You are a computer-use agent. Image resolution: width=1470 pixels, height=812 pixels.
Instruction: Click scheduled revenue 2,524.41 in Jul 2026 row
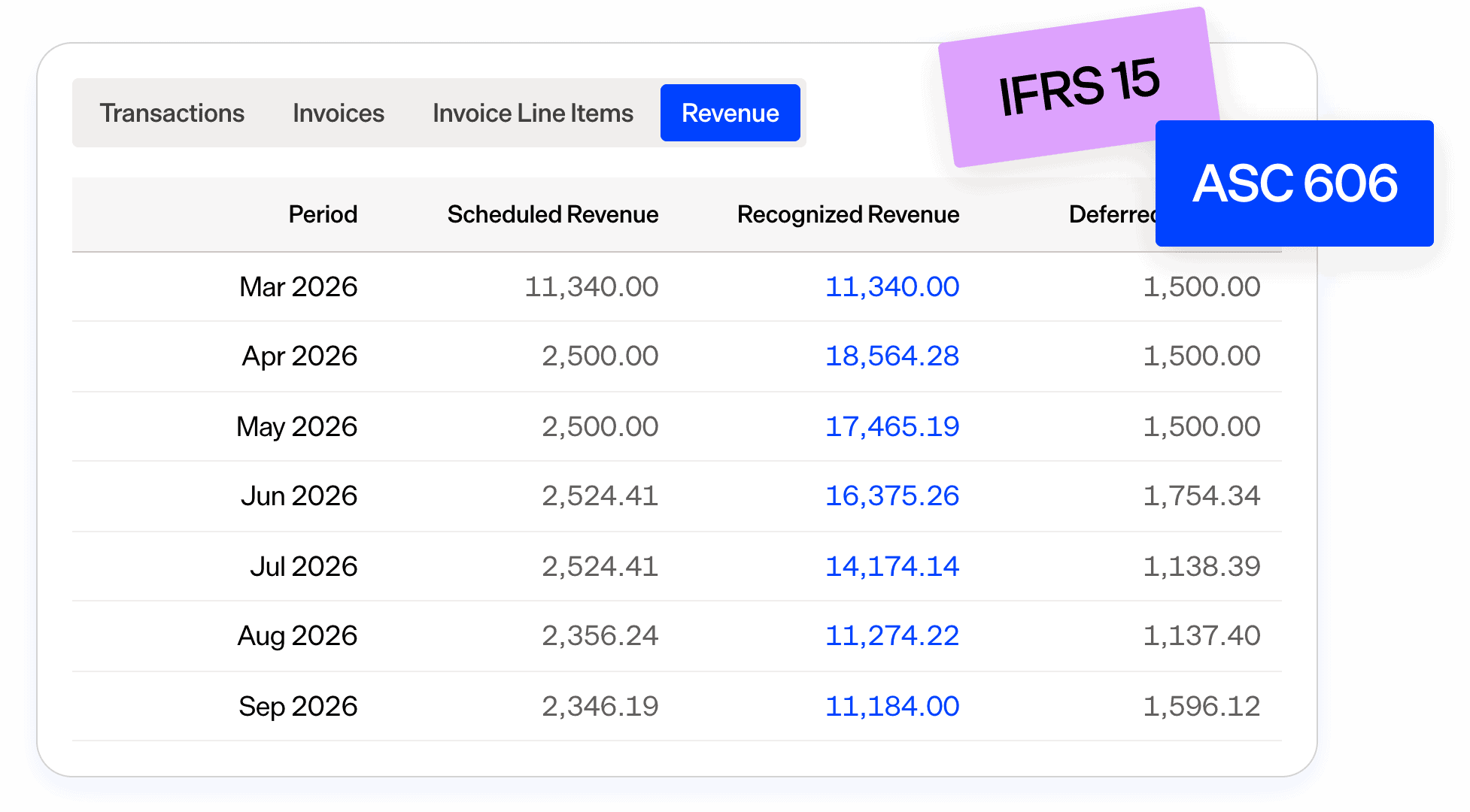pyautogui.click(x=600, y=566)
